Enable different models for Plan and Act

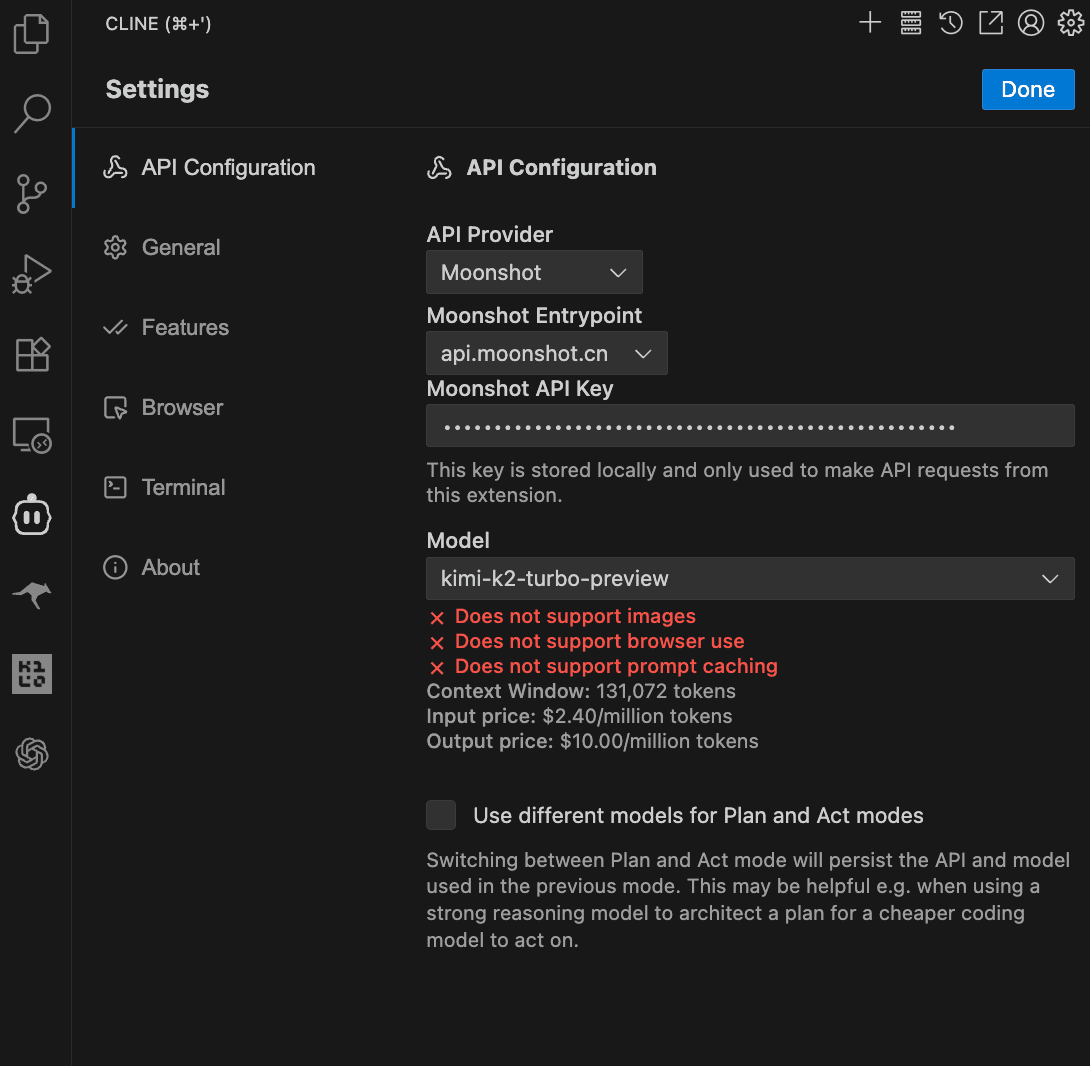[441, 815]
